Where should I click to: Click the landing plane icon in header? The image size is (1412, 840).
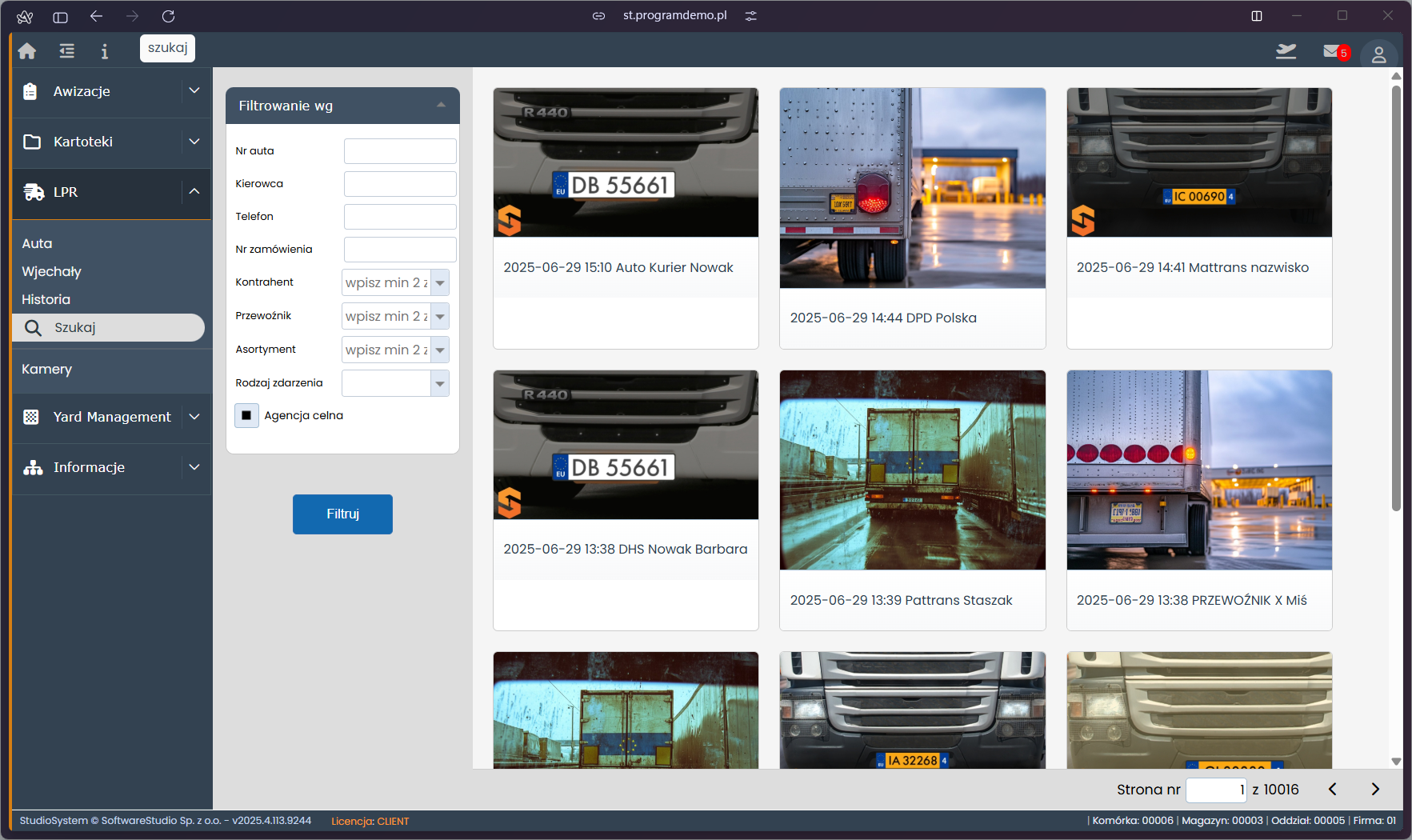(1286, 52)
